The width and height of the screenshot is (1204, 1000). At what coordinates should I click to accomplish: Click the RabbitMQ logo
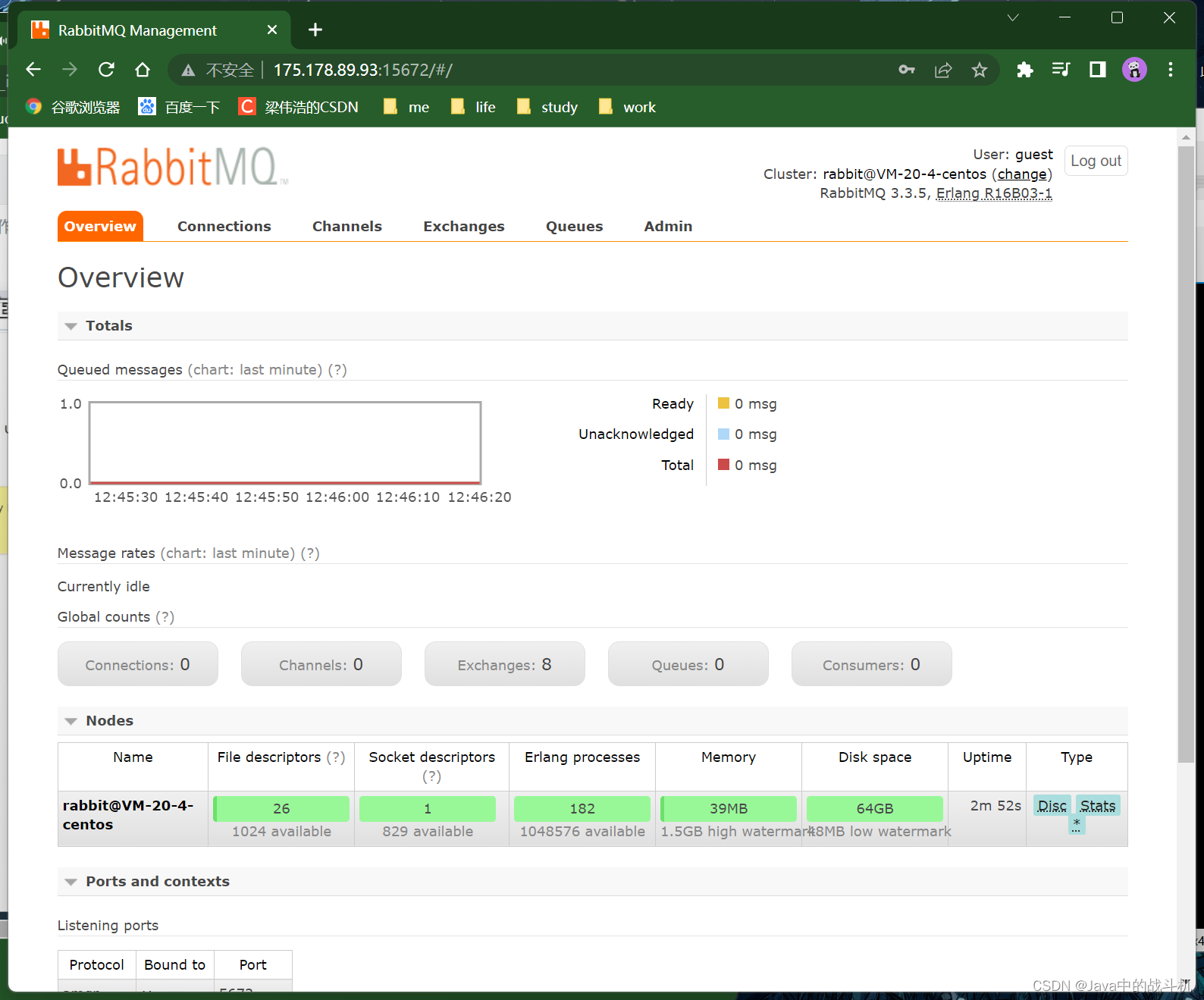coord(173,167)
